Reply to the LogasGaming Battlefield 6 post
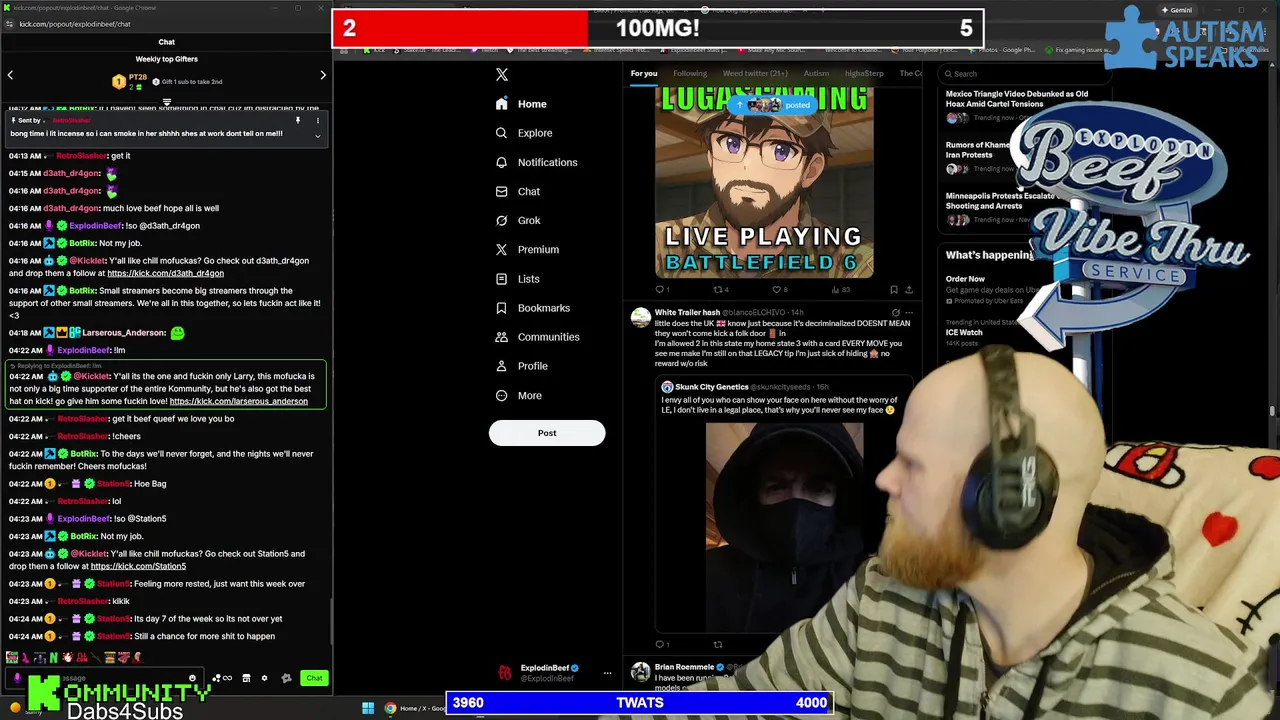The height and width of the screenshot is (720, 1280). point(660,290)
